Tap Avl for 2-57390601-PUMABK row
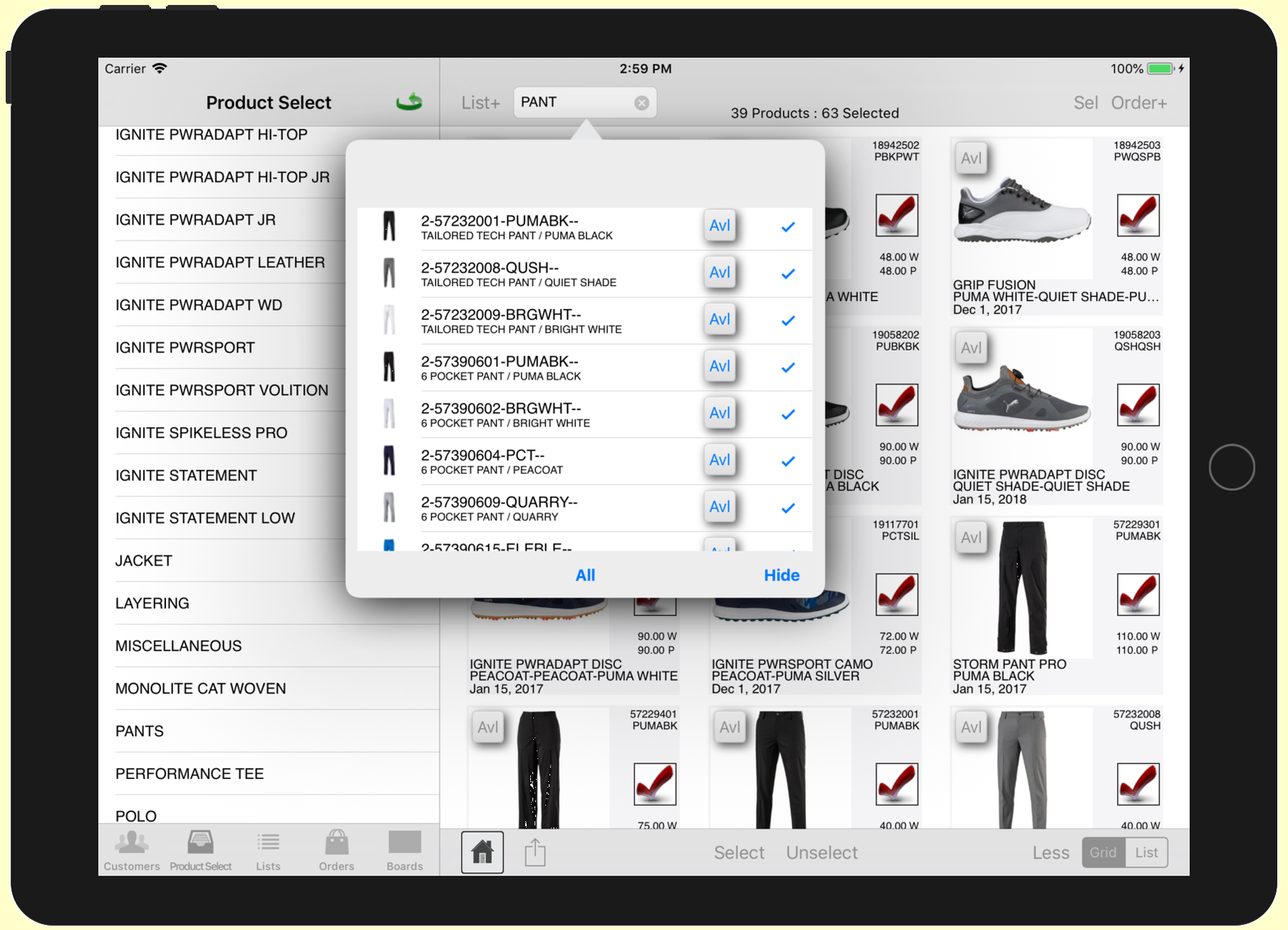This screenshot has width=1288, height=930. click(x=720, y=366)
